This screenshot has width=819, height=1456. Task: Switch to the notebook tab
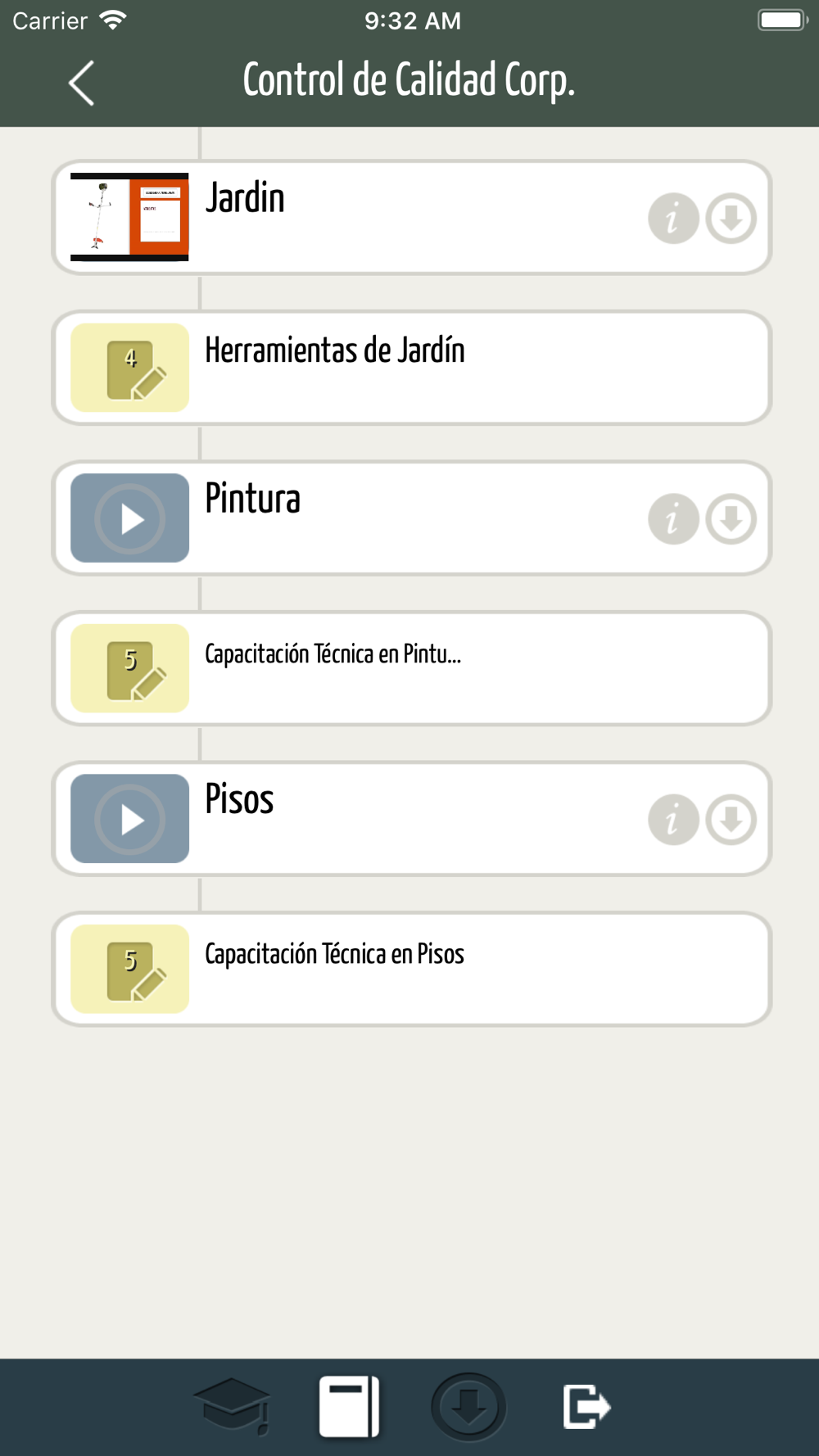350,1407
